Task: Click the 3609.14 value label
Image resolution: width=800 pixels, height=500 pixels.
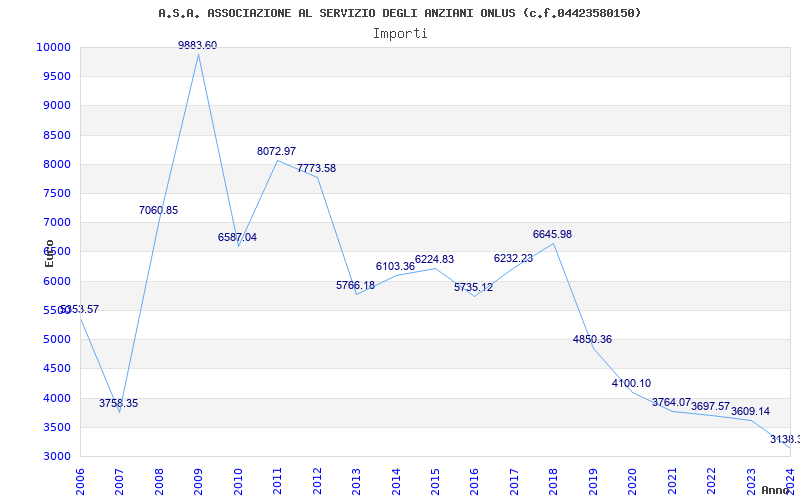Action: tap(751, 411)
